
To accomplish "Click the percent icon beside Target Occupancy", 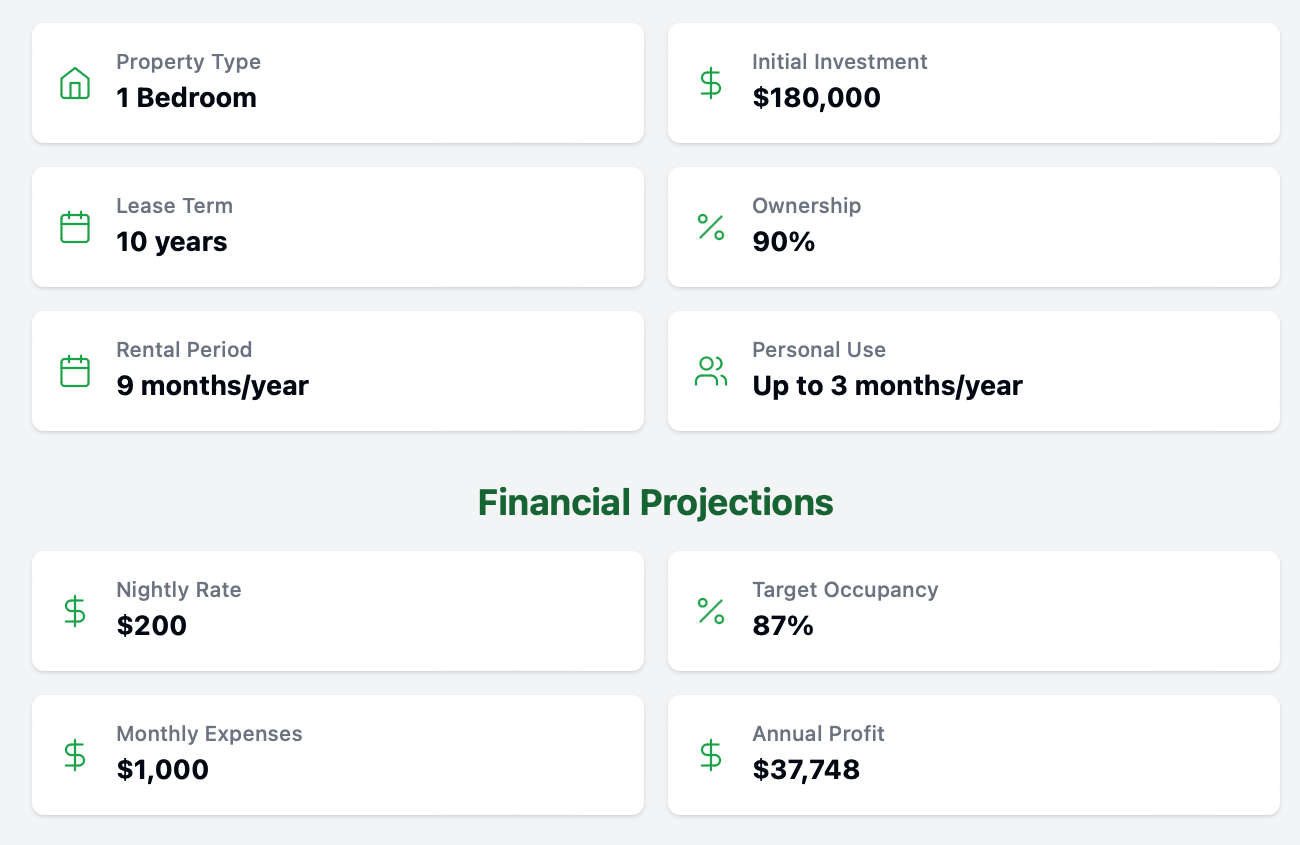I will (x=711, y=611).
